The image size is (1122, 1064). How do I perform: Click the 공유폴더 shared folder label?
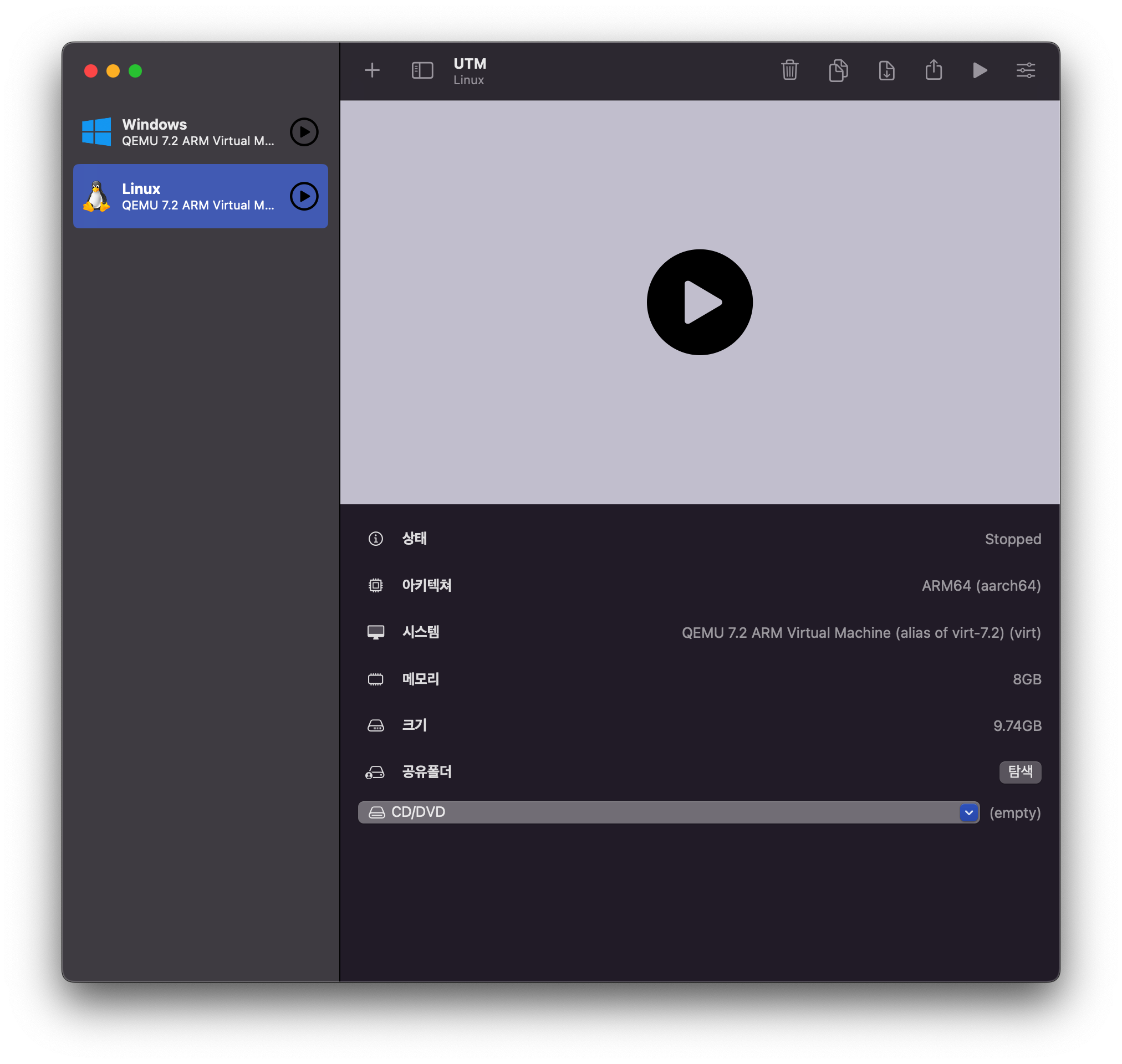[426, 772]
